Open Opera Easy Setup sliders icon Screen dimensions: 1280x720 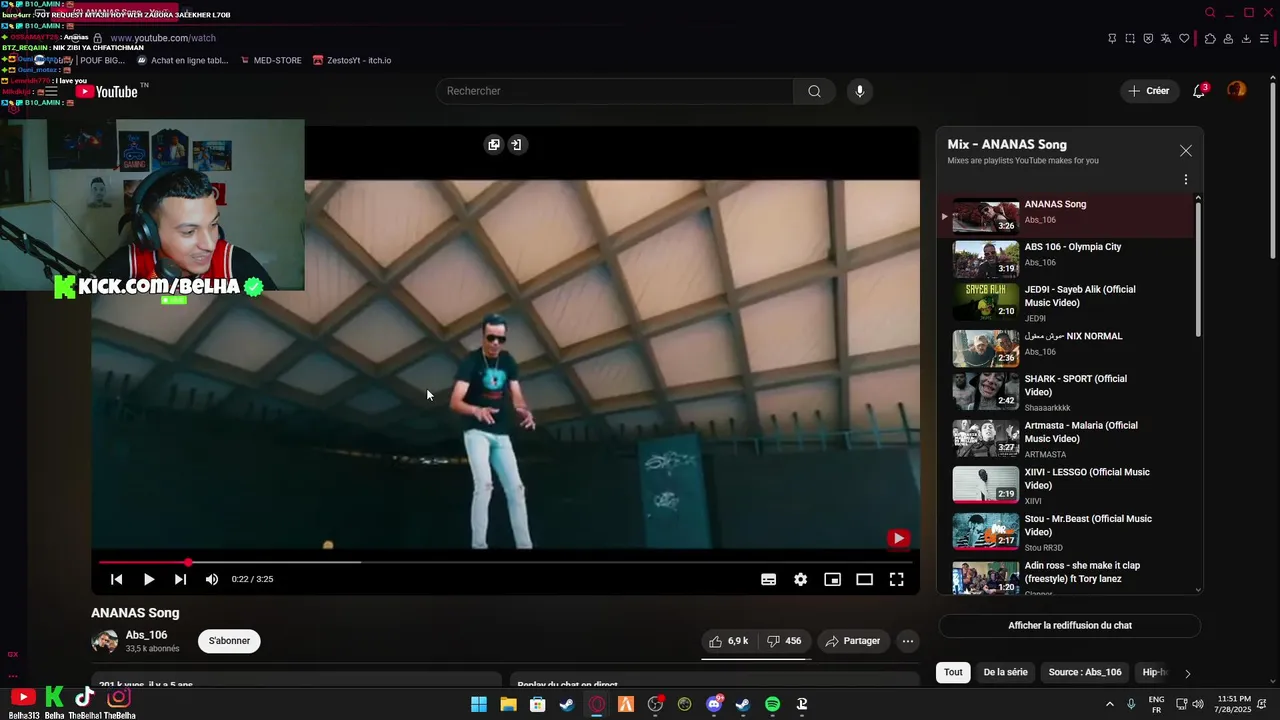coord(1264,38)
